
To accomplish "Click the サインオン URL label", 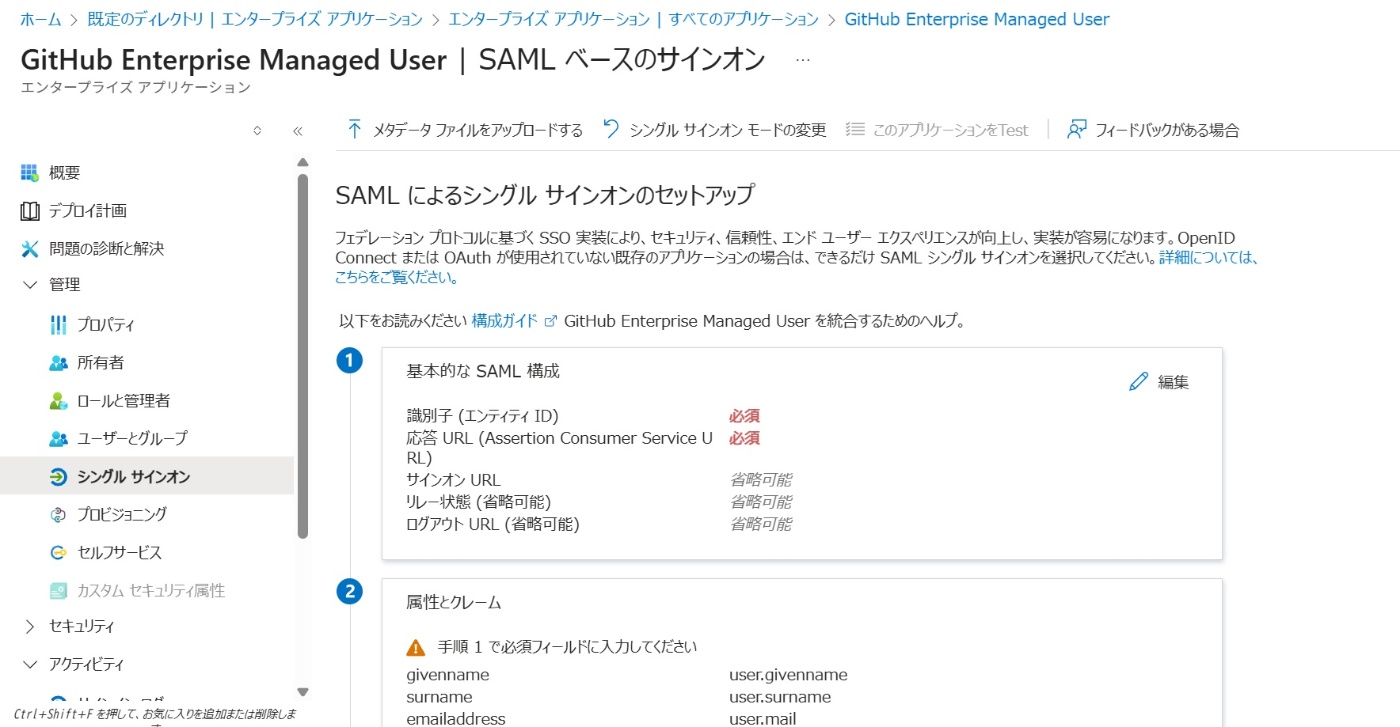I will 453,480.
